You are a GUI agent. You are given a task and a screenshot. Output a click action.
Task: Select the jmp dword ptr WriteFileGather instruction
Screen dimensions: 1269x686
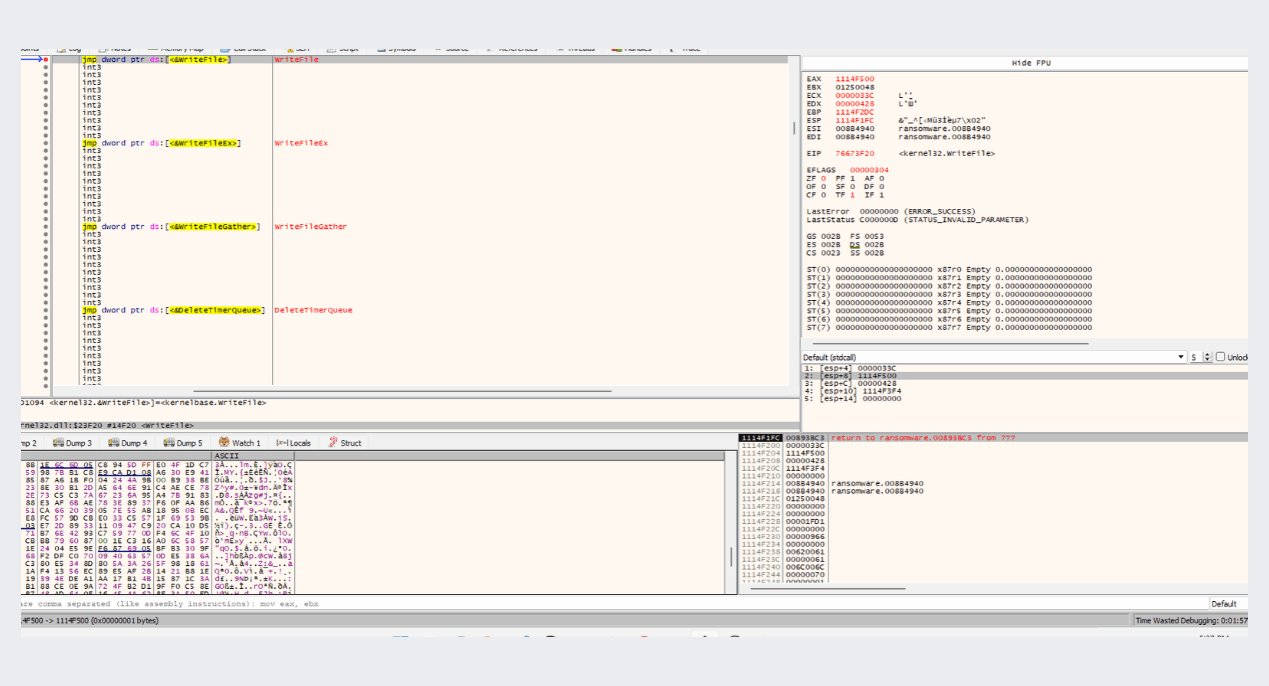point(171,227)
